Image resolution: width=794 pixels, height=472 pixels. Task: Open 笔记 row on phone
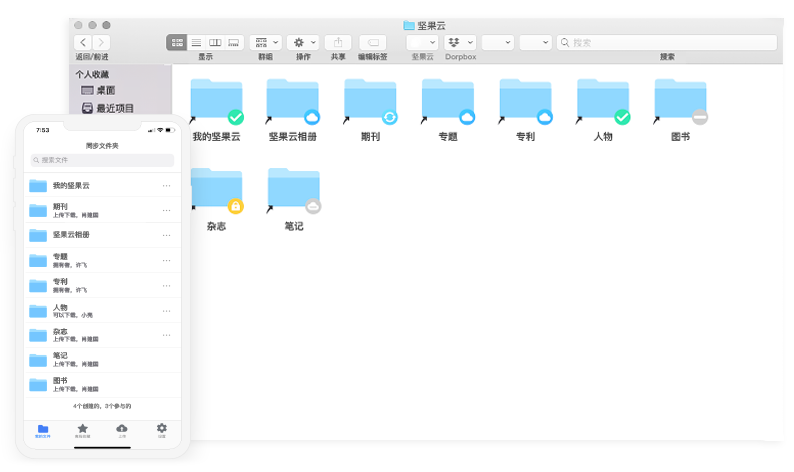(x=102, y=360)
